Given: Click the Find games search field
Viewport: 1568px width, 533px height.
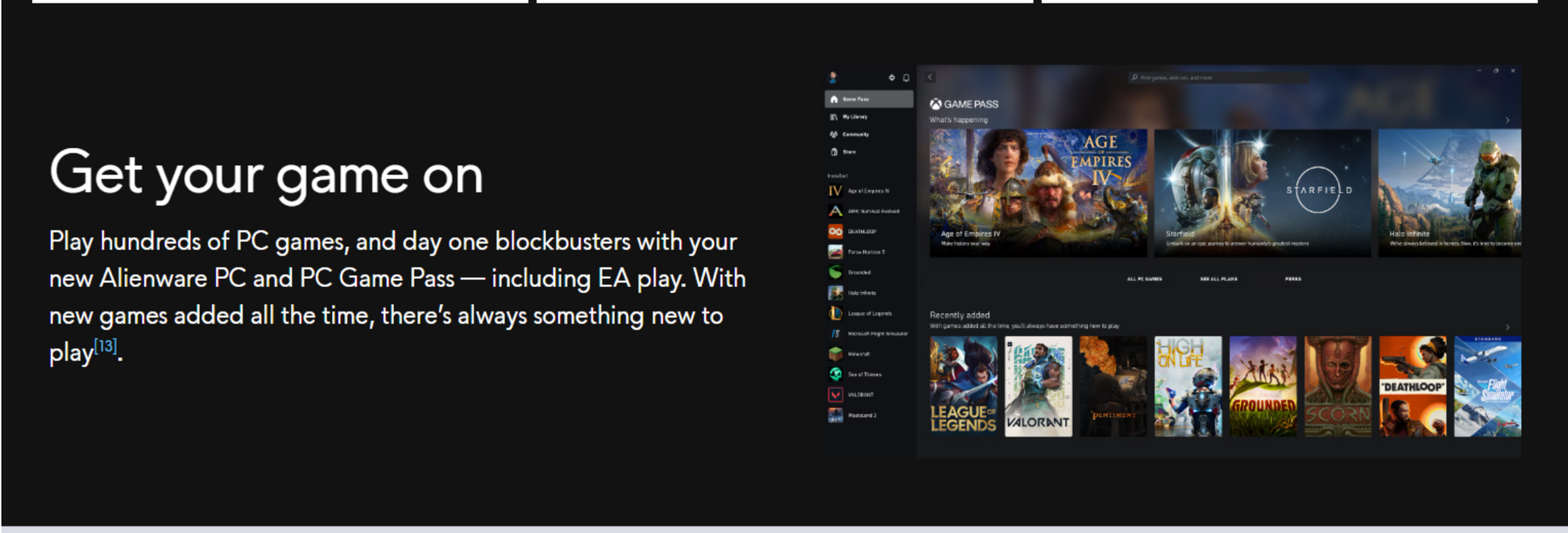Looking at the screenshot, I should click(1217, 78).
